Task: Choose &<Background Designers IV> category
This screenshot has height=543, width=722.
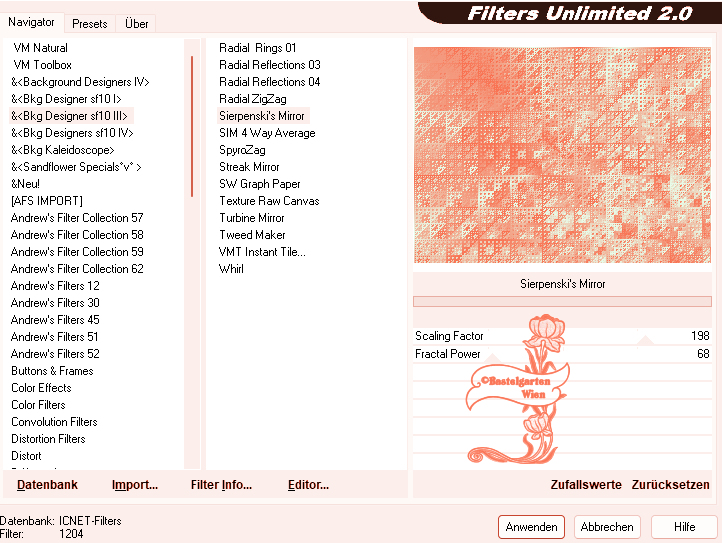Action: click(80, 82)
